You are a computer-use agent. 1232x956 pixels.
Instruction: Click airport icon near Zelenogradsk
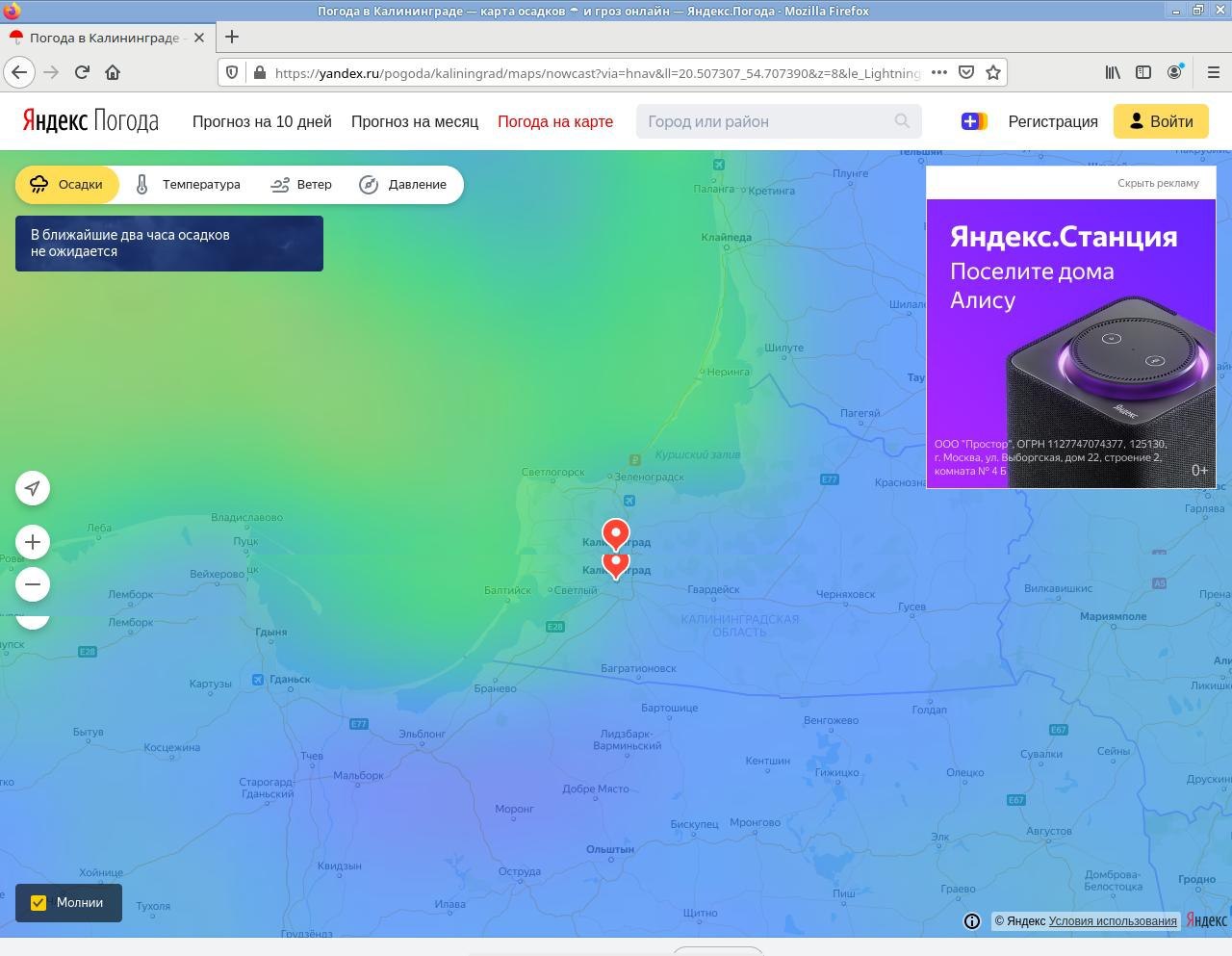pyautogui.click(x=629, y=500)
